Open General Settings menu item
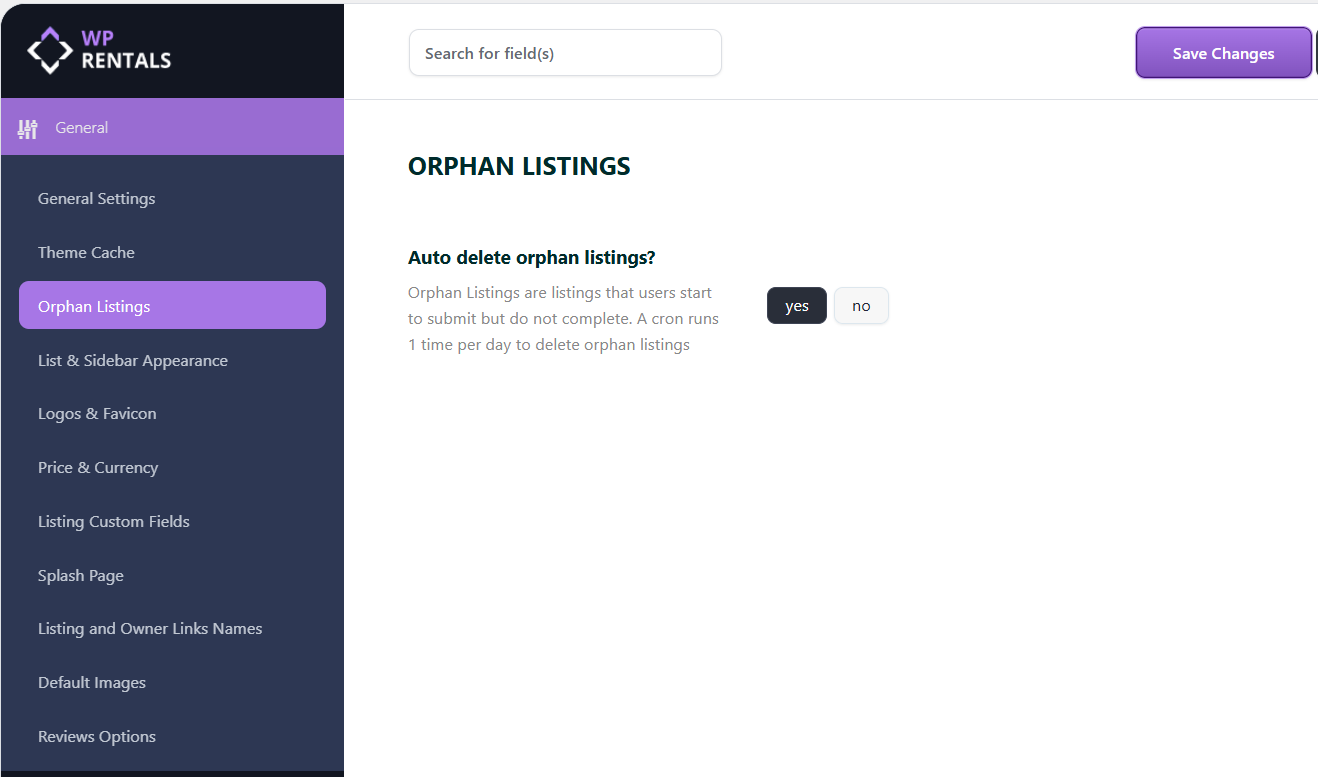The image size is (1318, 777). (97, 199)
